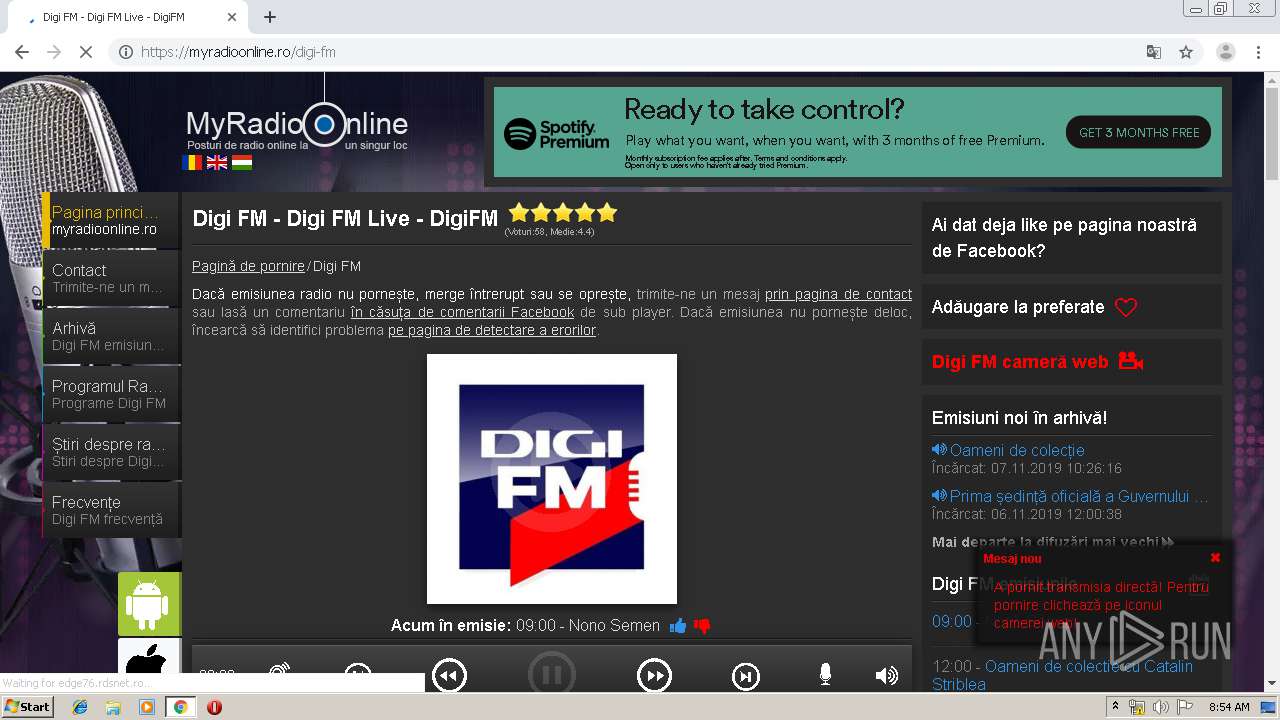Click the MyRadioOnline logo

[x=297, y=127]
